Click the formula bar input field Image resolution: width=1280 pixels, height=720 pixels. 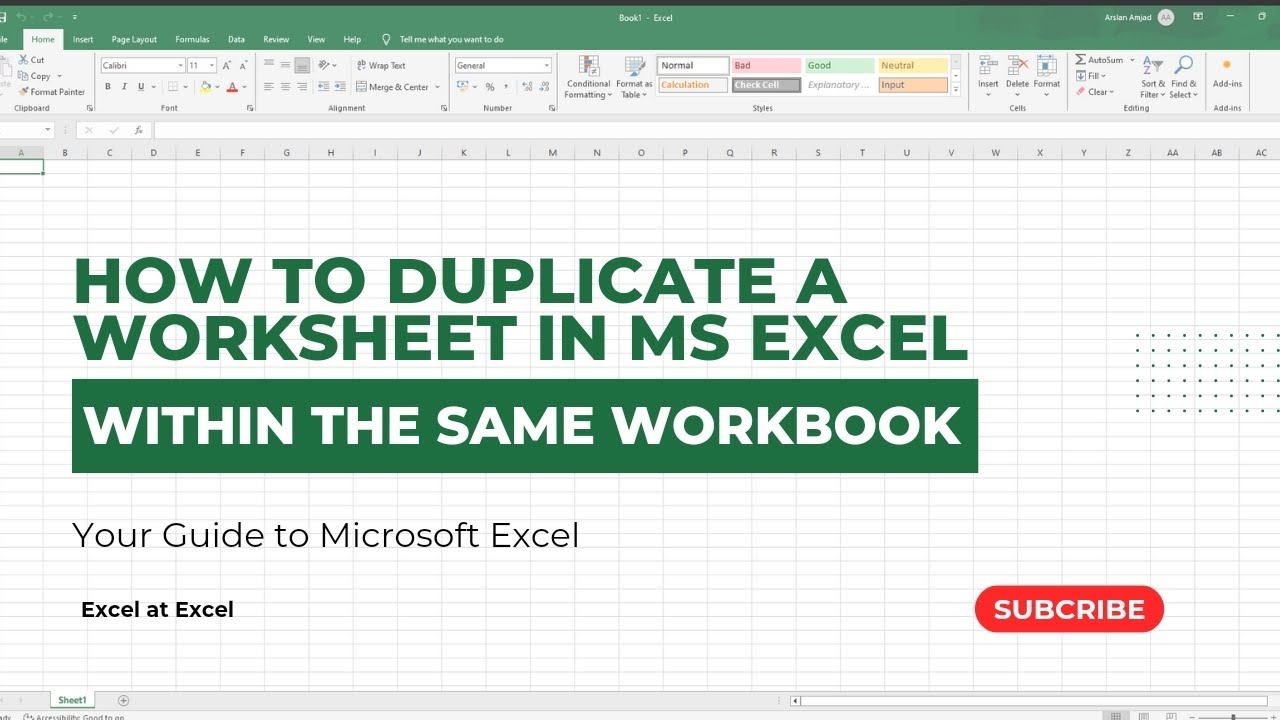[x=716, y=130]
